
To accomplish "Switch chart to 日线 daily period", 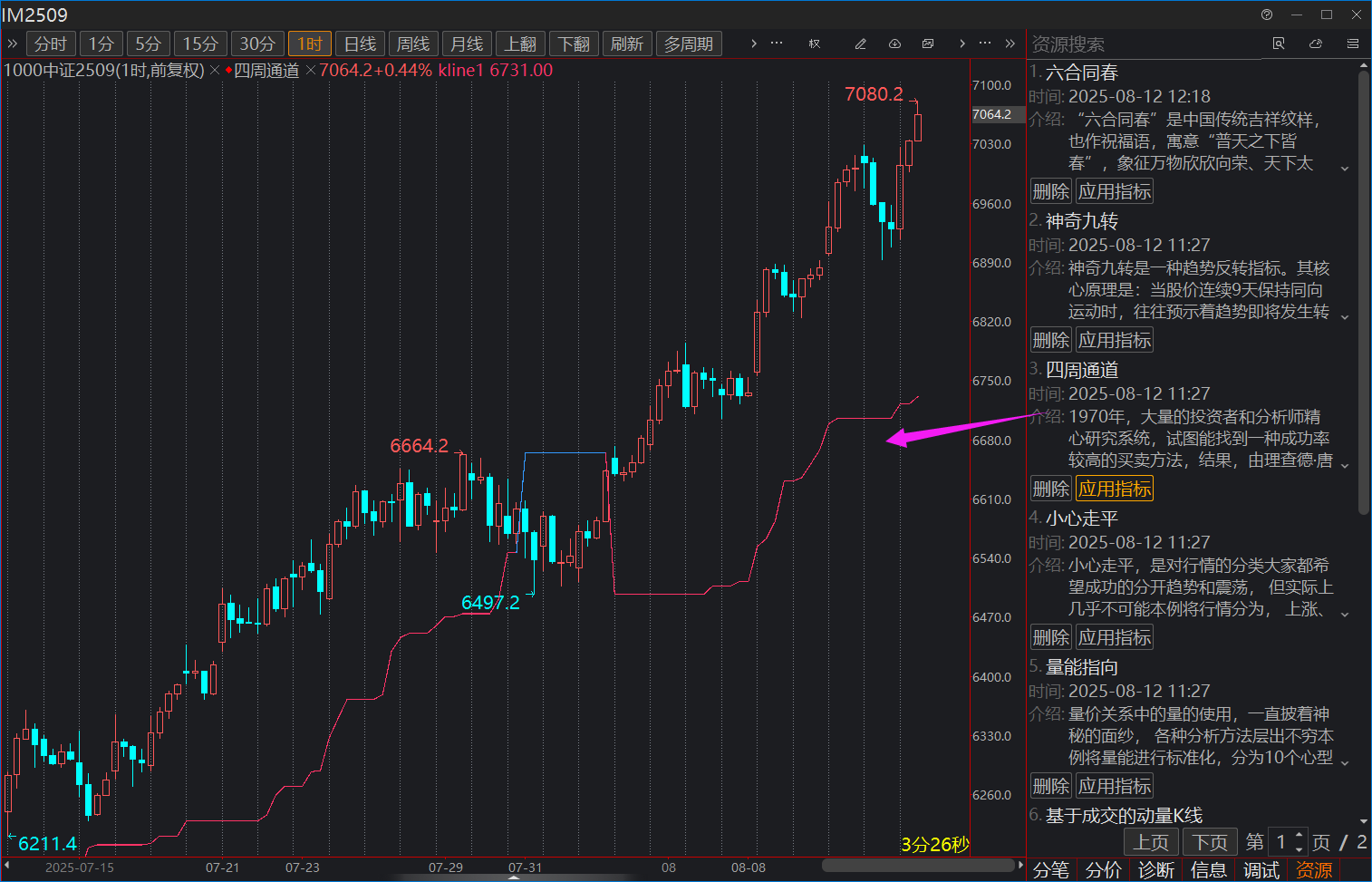I will [360, 44].
